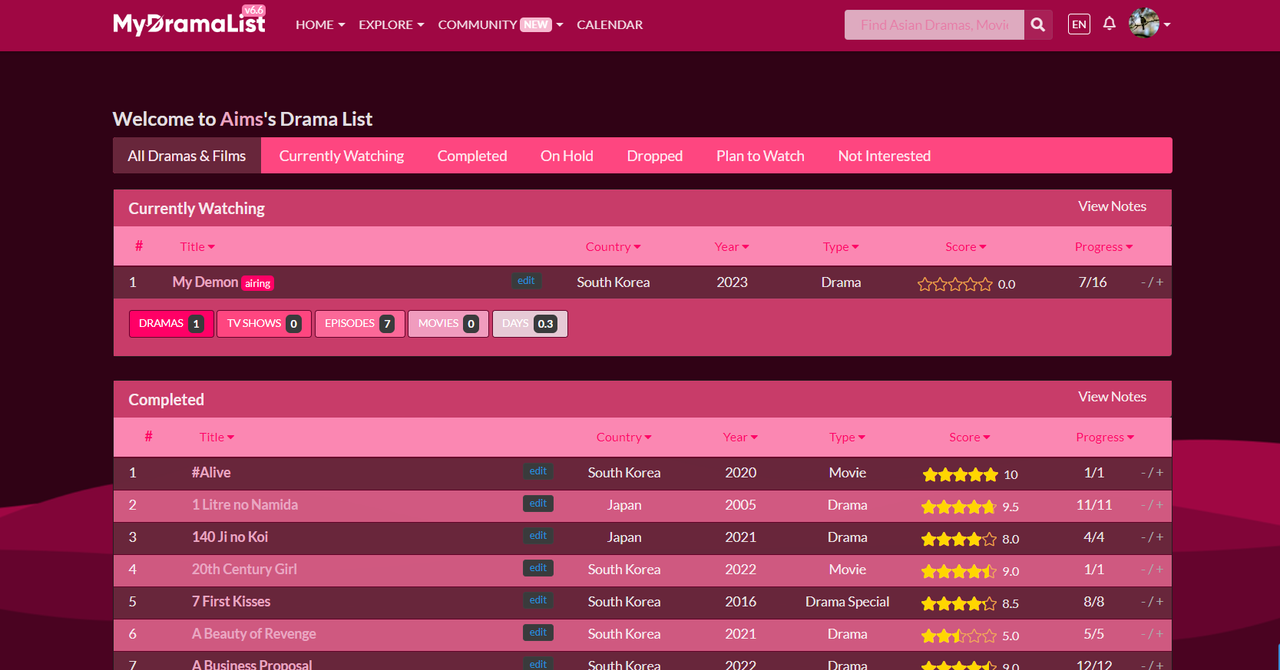
Task: Click the EN language selector
Action: coord(1079,24)
